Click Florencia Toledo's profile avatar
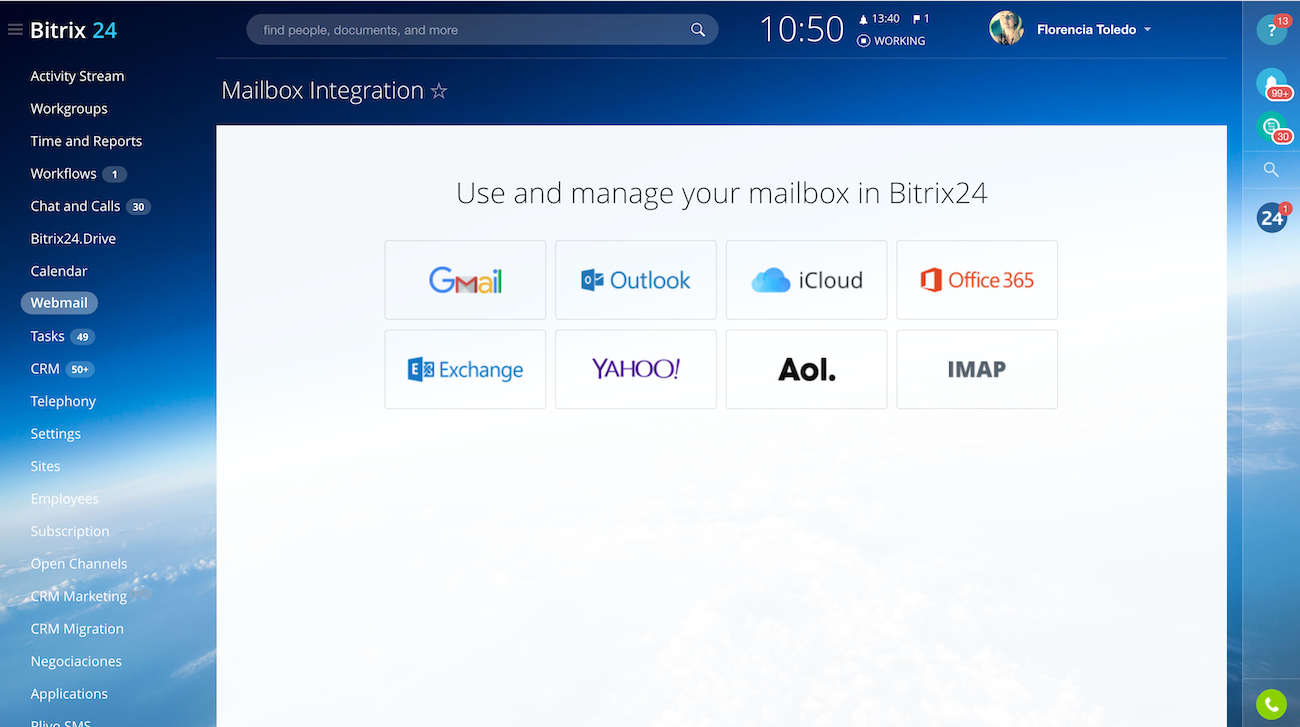 point(1006,29)
